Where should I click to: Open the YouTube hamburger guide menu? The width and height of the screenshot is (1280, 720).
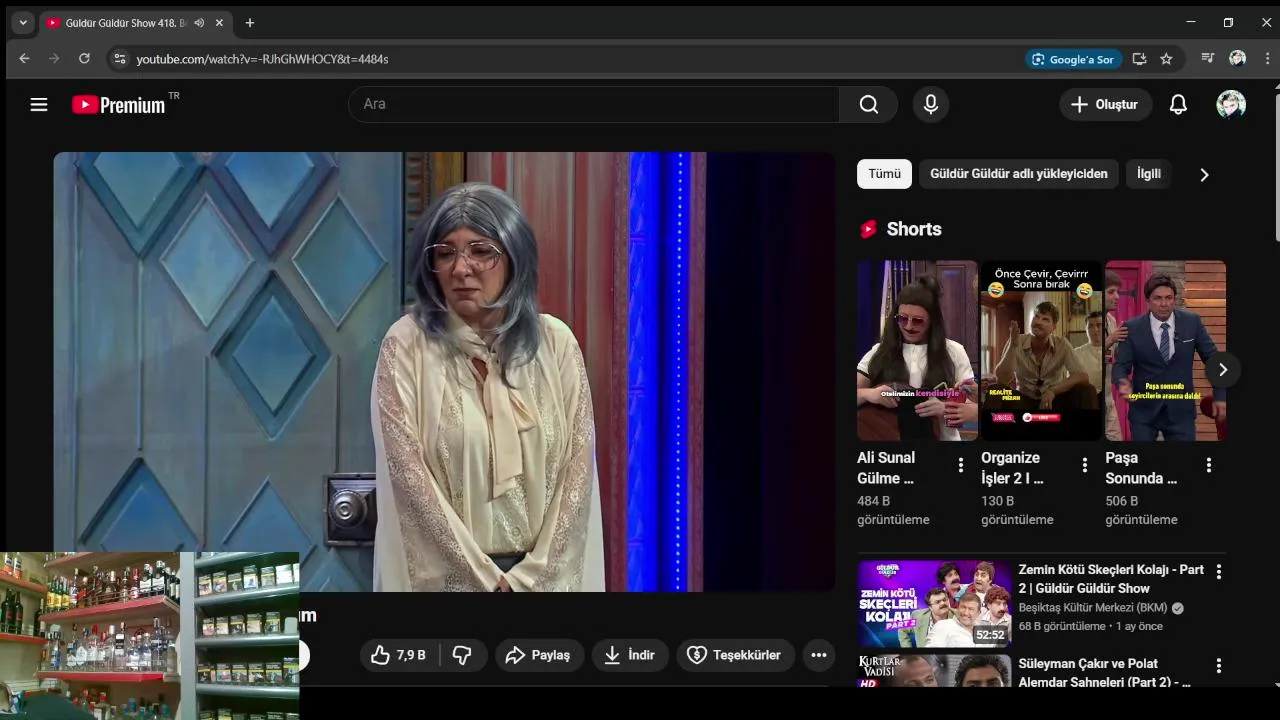(39, 104)
